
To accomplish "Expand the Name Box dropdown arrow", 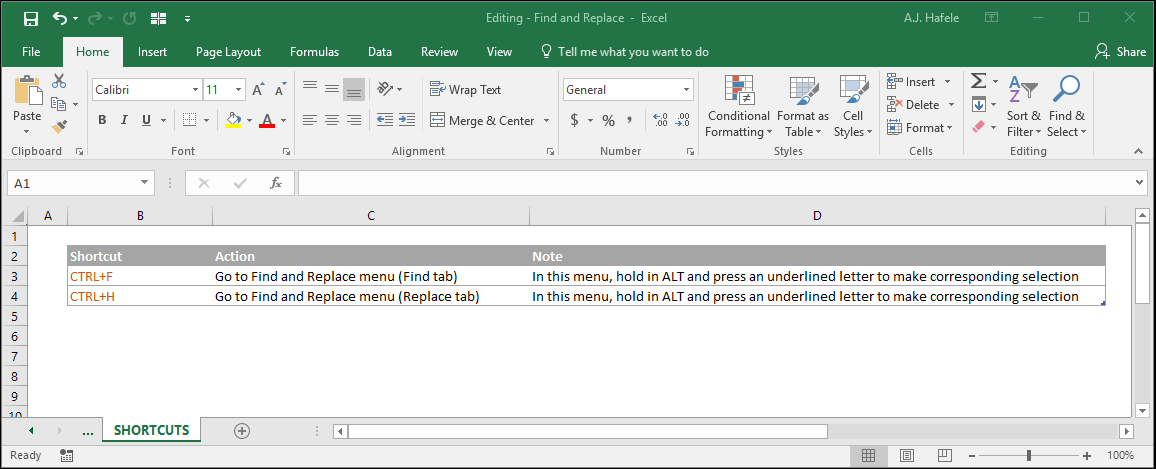I will (144, 183).
